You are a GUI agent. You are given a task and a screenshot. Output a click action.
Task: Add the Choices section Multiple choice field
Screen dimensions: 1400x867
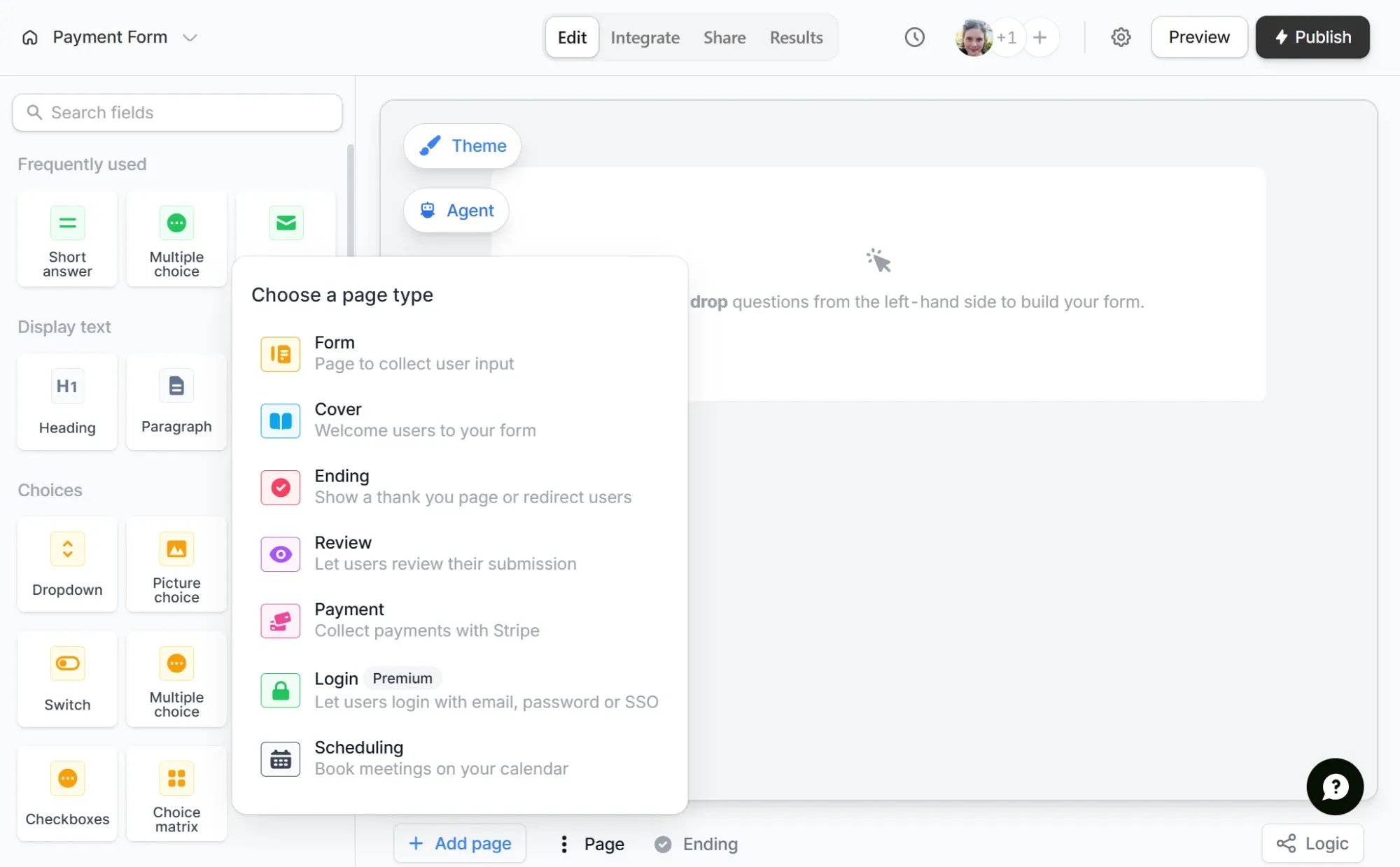tap(176, 679)
